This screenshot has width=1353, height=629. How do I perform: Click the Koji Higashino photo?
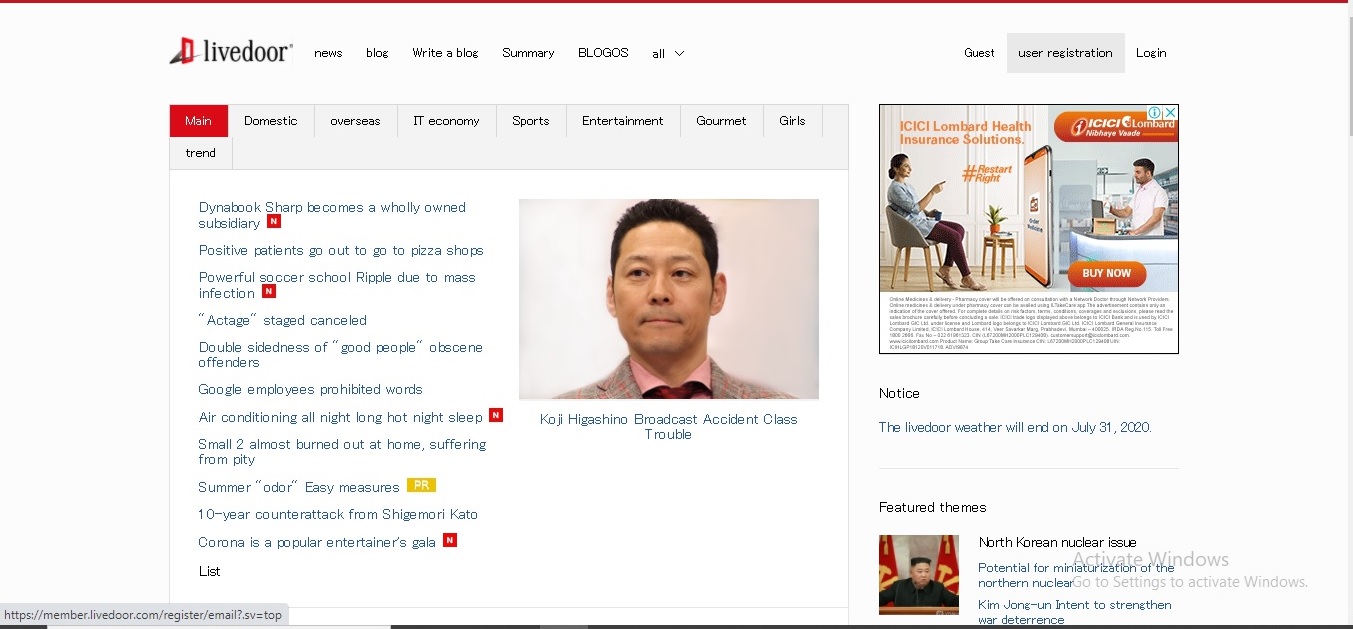click(x=668, y=299)
